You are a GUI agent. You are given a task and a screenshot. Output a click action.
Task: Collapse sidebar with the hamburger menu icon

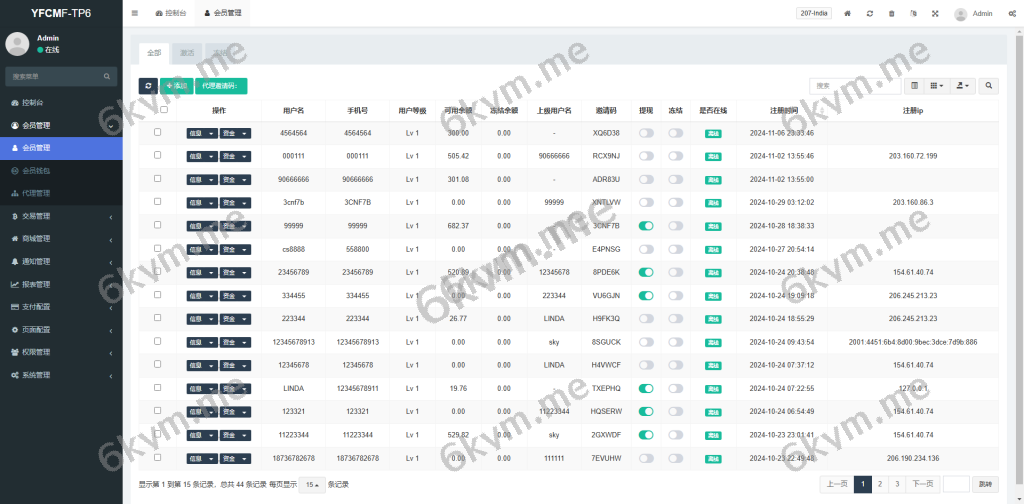pos(135,14)
